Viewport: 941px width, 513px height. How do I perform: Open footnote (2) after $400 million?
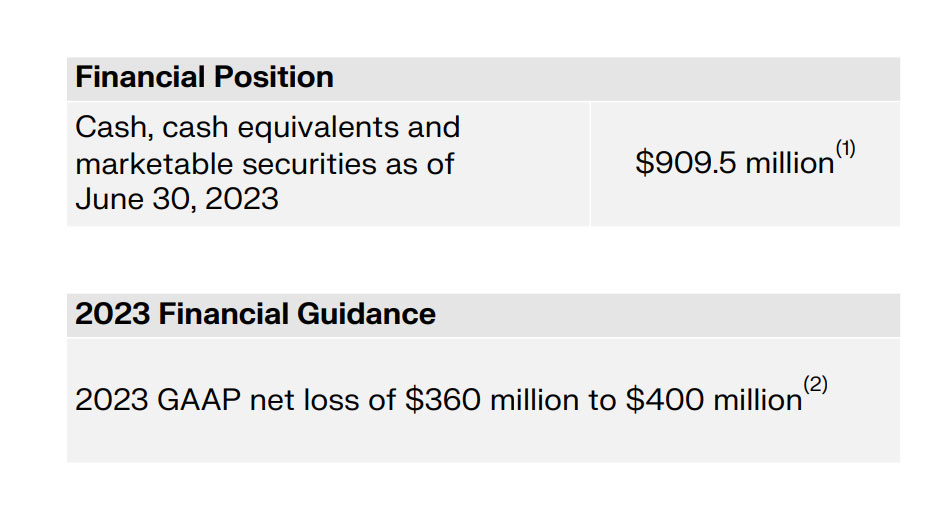click(816, 386)
